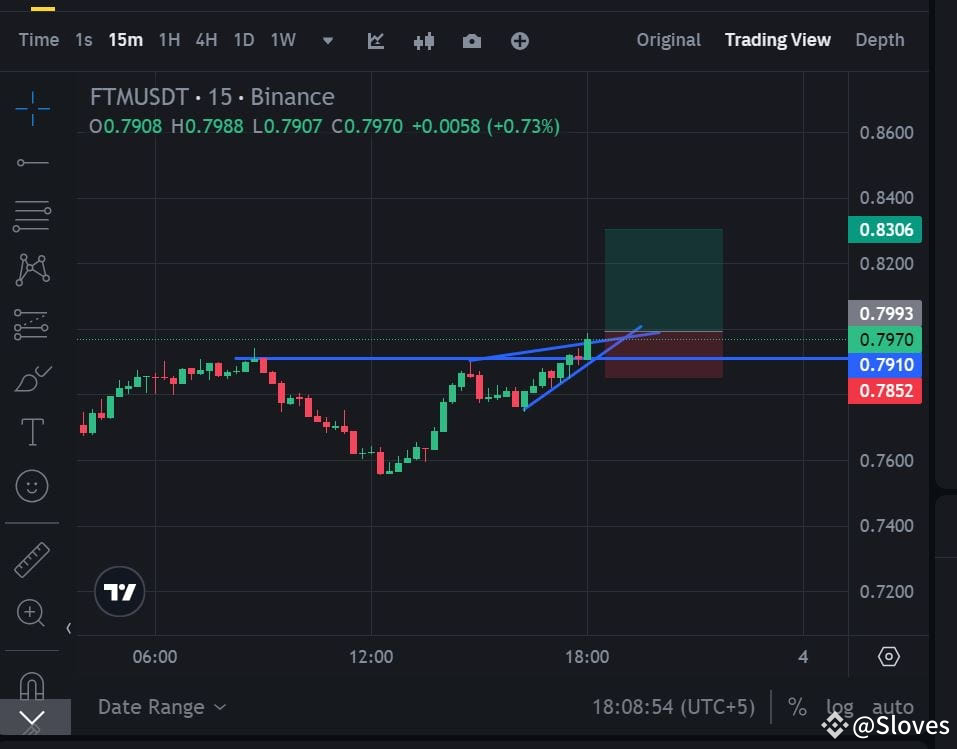Expand the Date Range selector
The image size is (957, 749).
coord(162,707)
